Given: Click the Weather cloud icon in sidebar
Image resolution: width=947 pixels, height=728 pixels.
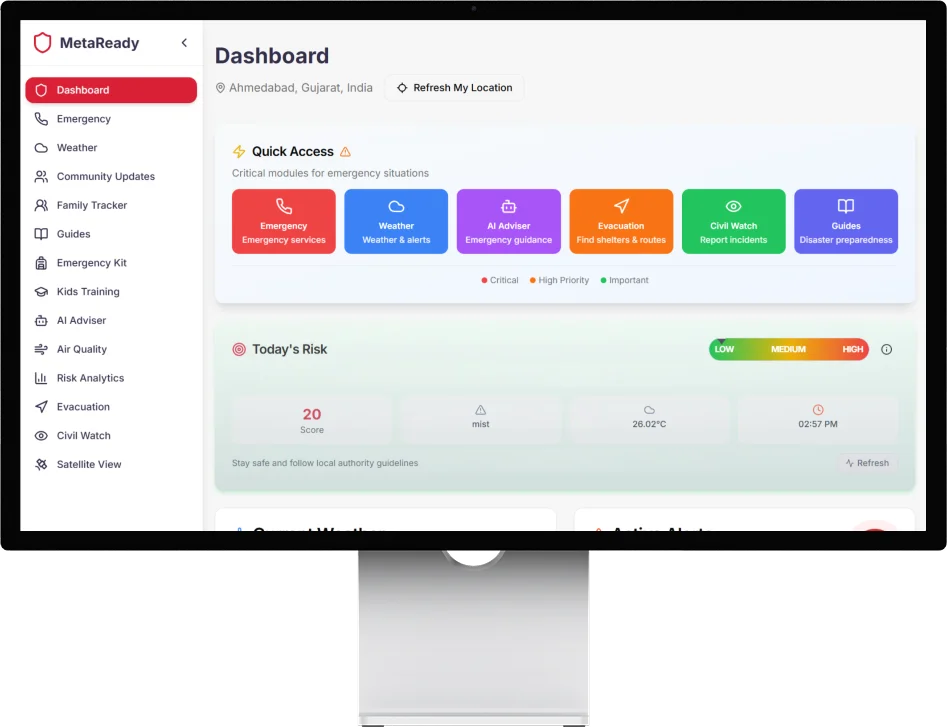Looking at the screenshot, I should [x=41, y=147].
